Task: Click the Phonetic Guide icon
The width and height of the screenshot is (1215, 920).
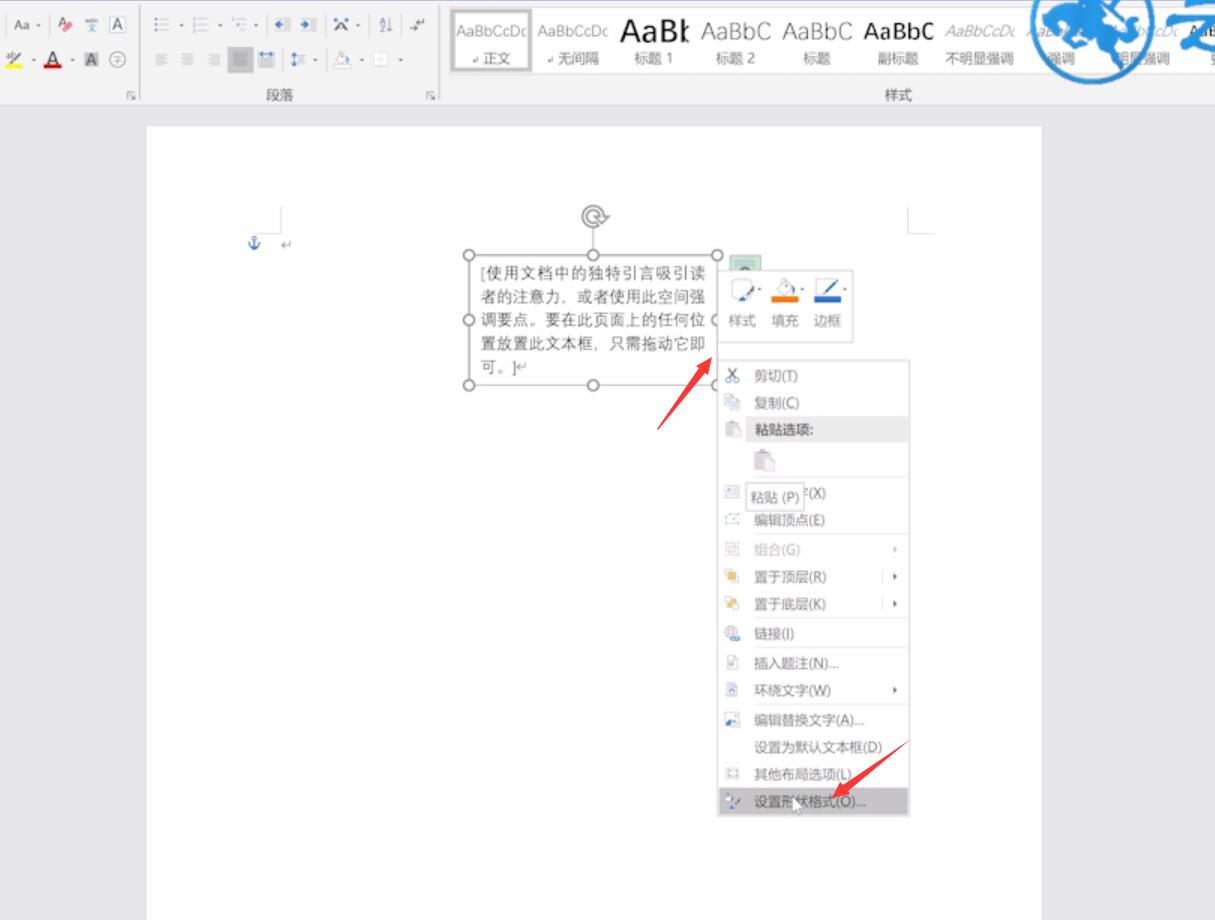Action: (x=91, y=25)
